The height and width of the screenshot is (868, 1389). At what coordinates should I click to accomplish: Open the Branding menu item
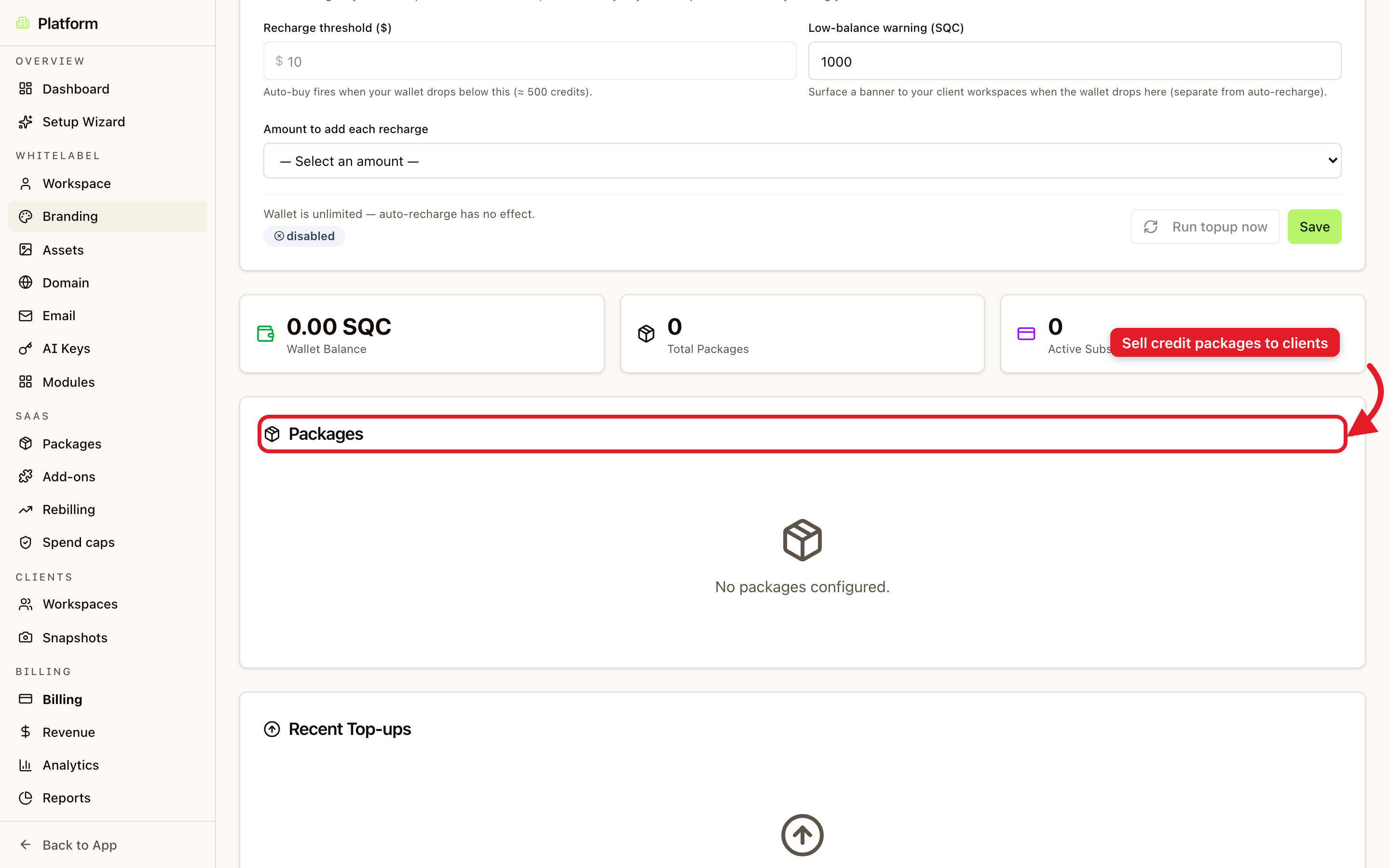(x=108, y=217)
